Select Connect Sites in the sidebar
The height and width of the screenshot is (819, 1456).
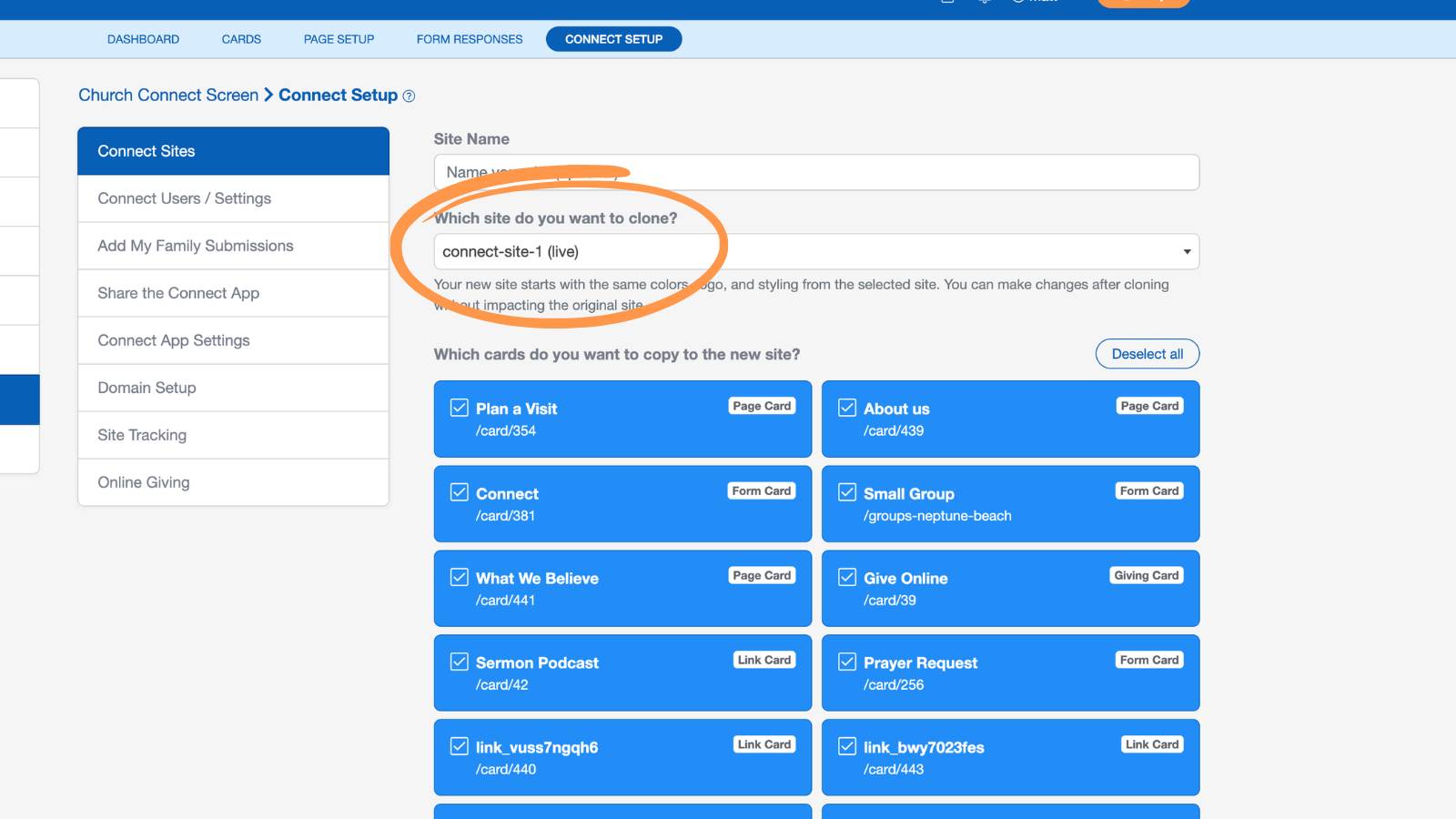[233, 151]
